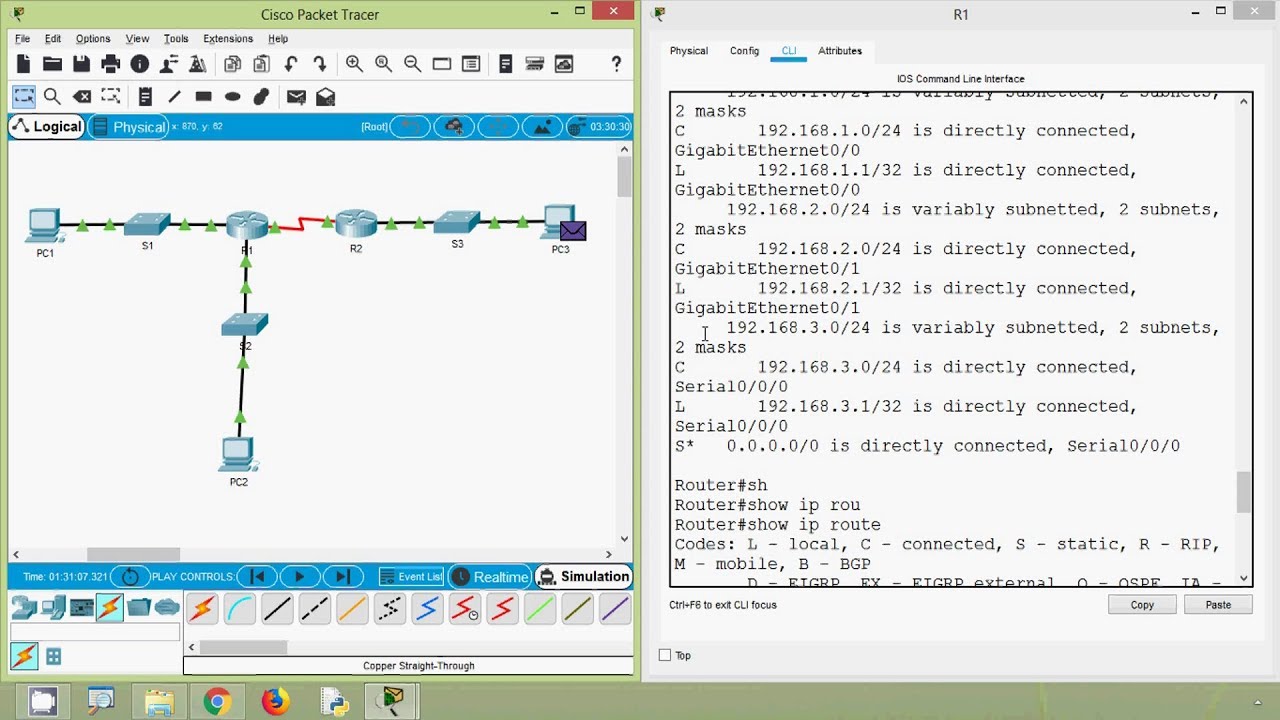Image resolution: width=1280 pixels, height=720 pixels.
Task: Open the File menu
Action: (x=22, y=39)
